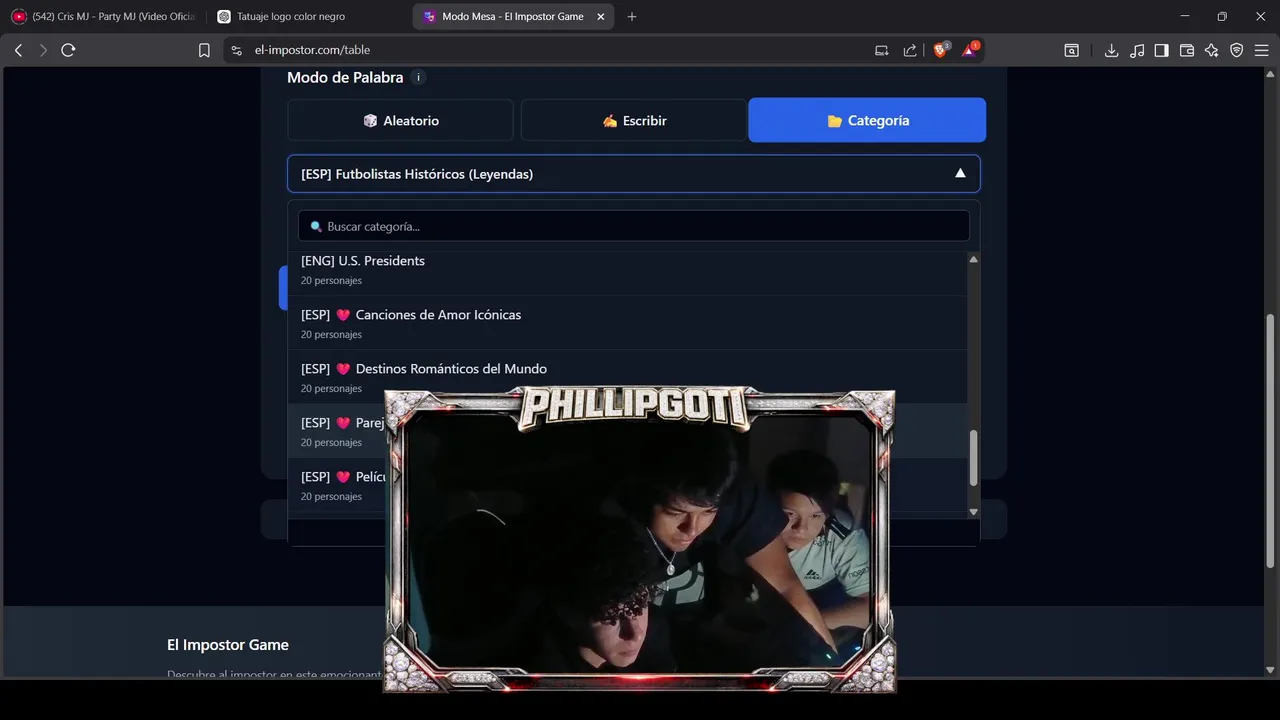Screen dimensions: 1280x720
Task: Reload the el-impostor page
Action: [x=68, y=50]
